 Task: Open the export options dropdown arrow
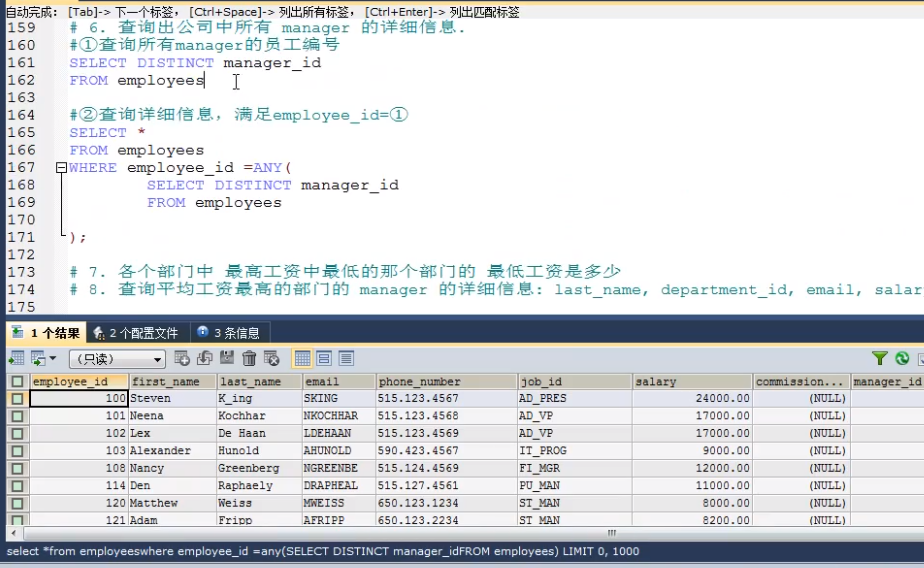pyautogui.click(x=53, y=358)
